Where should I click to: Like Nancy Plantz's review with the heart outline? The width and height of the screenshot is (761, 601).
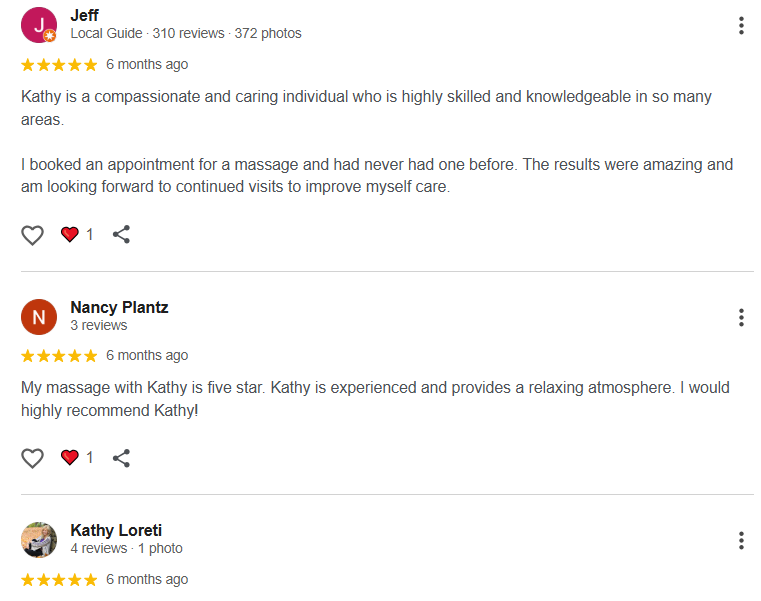(33, 458)
